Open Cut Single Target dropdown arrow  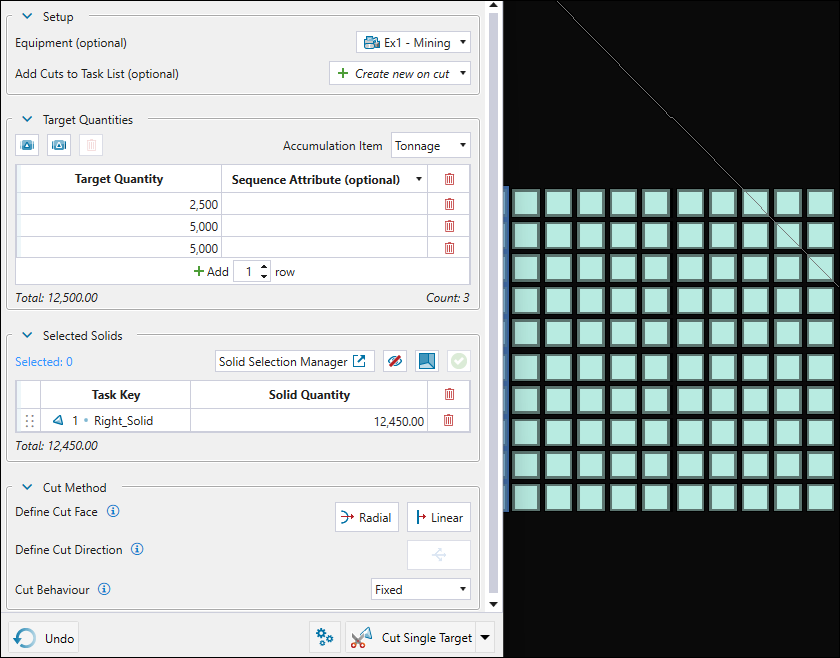[486, 638]
